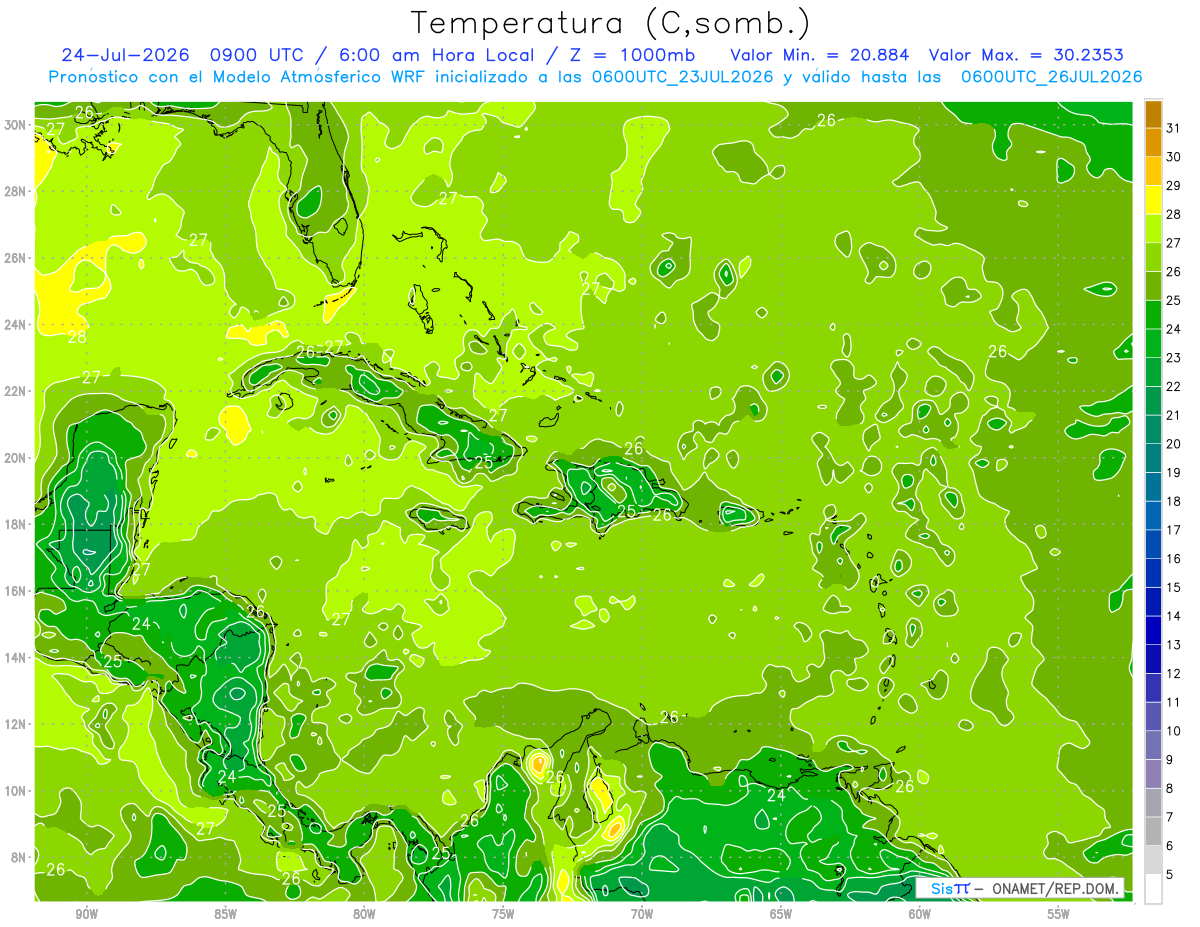The image size is (1200, 927).
Task: Click the "12N" latitude axis label
Action: tap(15, 724)
